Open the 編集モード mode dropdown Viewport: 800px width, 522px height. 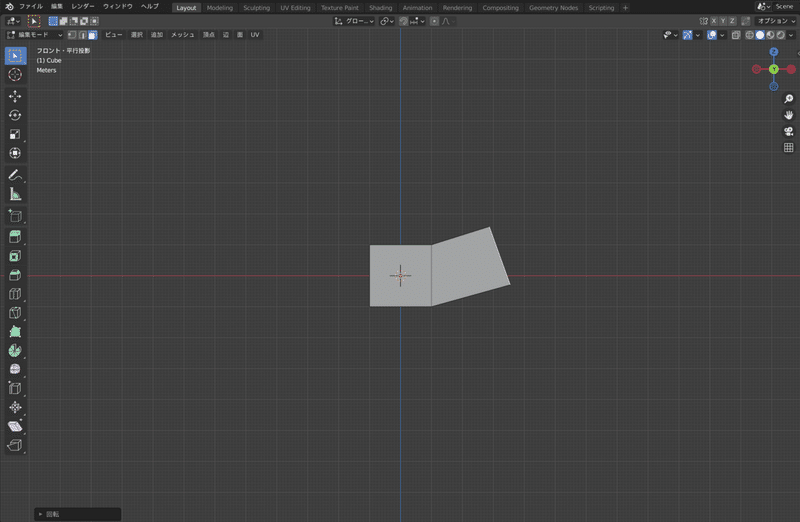click(34, 35)
